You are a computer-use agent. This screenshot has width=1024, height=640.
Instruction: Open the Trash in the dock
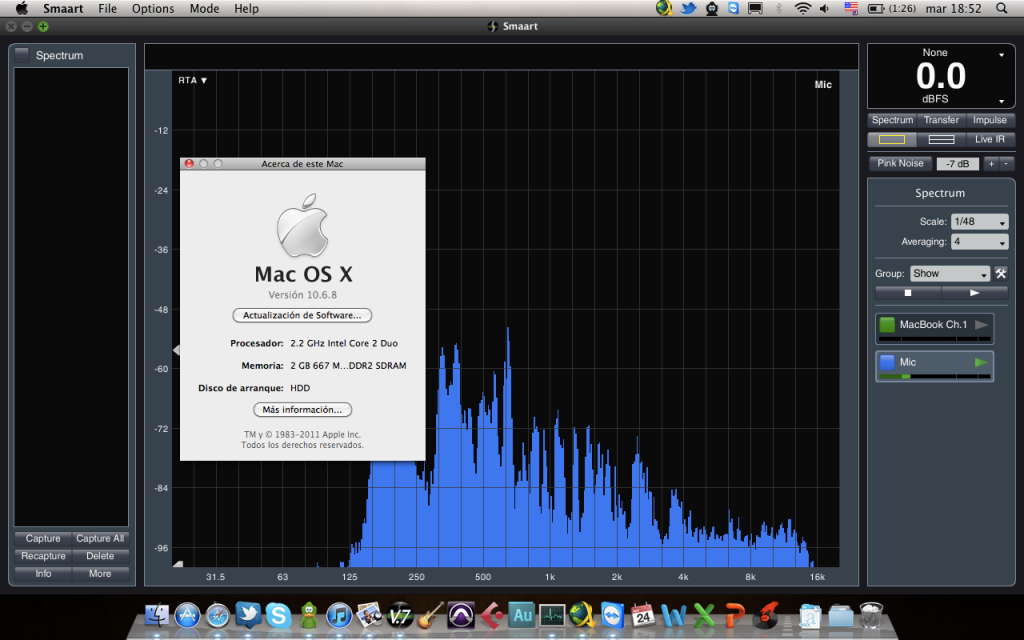click(x=871, y=615)
